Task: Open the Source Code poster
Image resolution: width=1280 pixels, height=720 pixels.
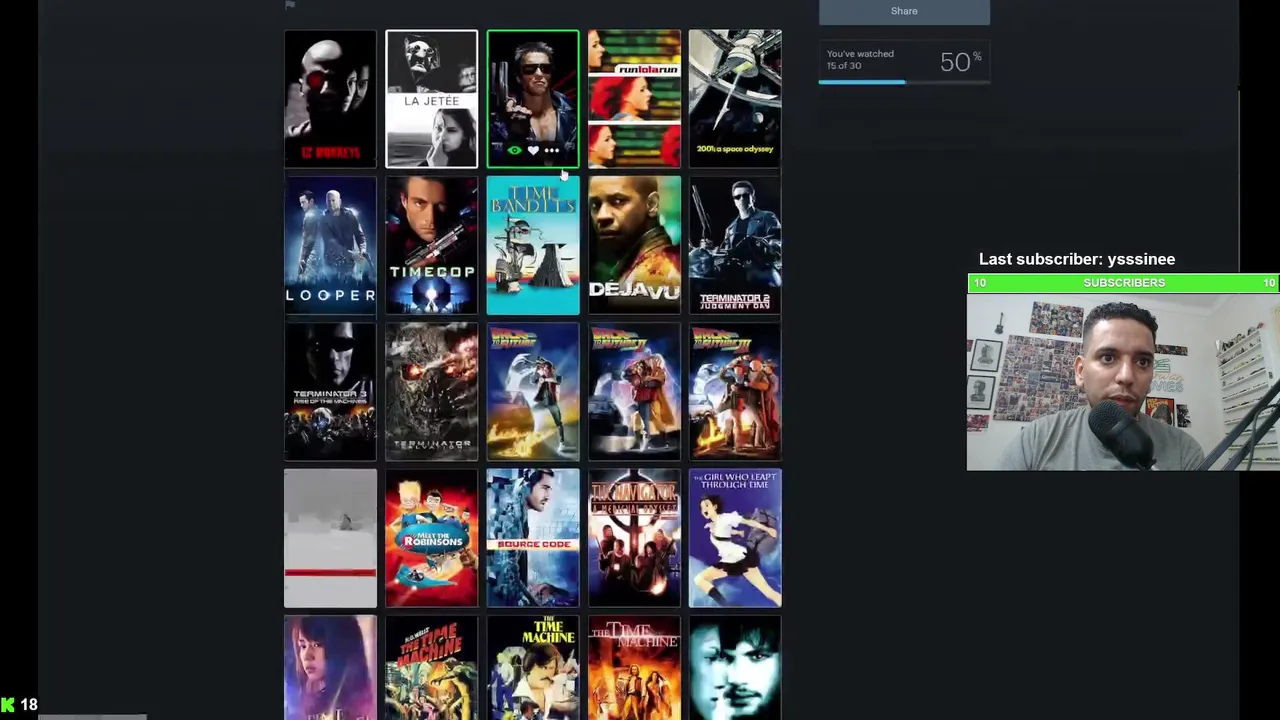Action: click(533, 538)
